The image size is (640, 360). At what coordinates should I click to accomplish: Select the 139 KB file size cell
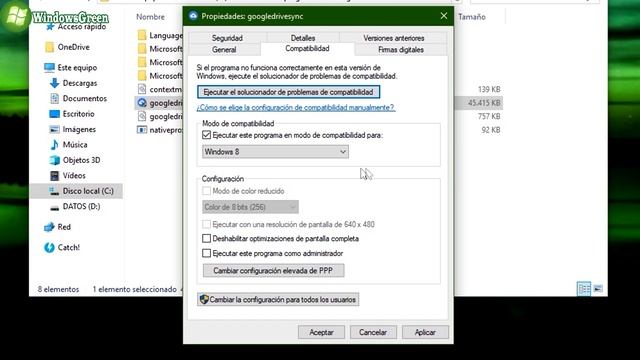click(489, 89)
